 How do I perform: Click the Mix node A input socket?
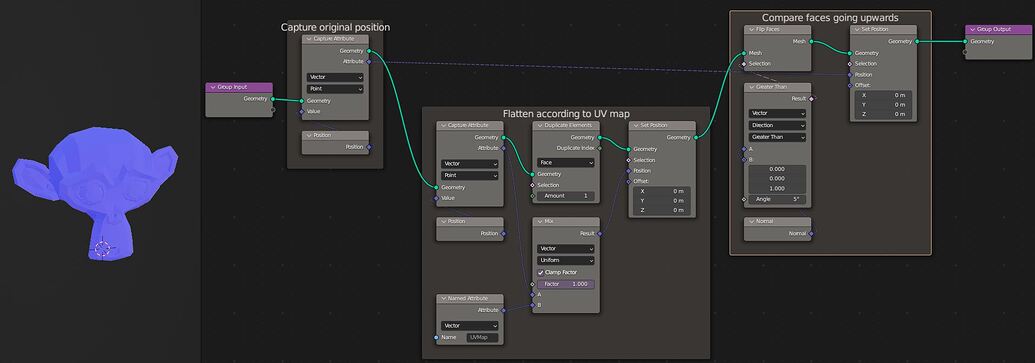[532, 294]
